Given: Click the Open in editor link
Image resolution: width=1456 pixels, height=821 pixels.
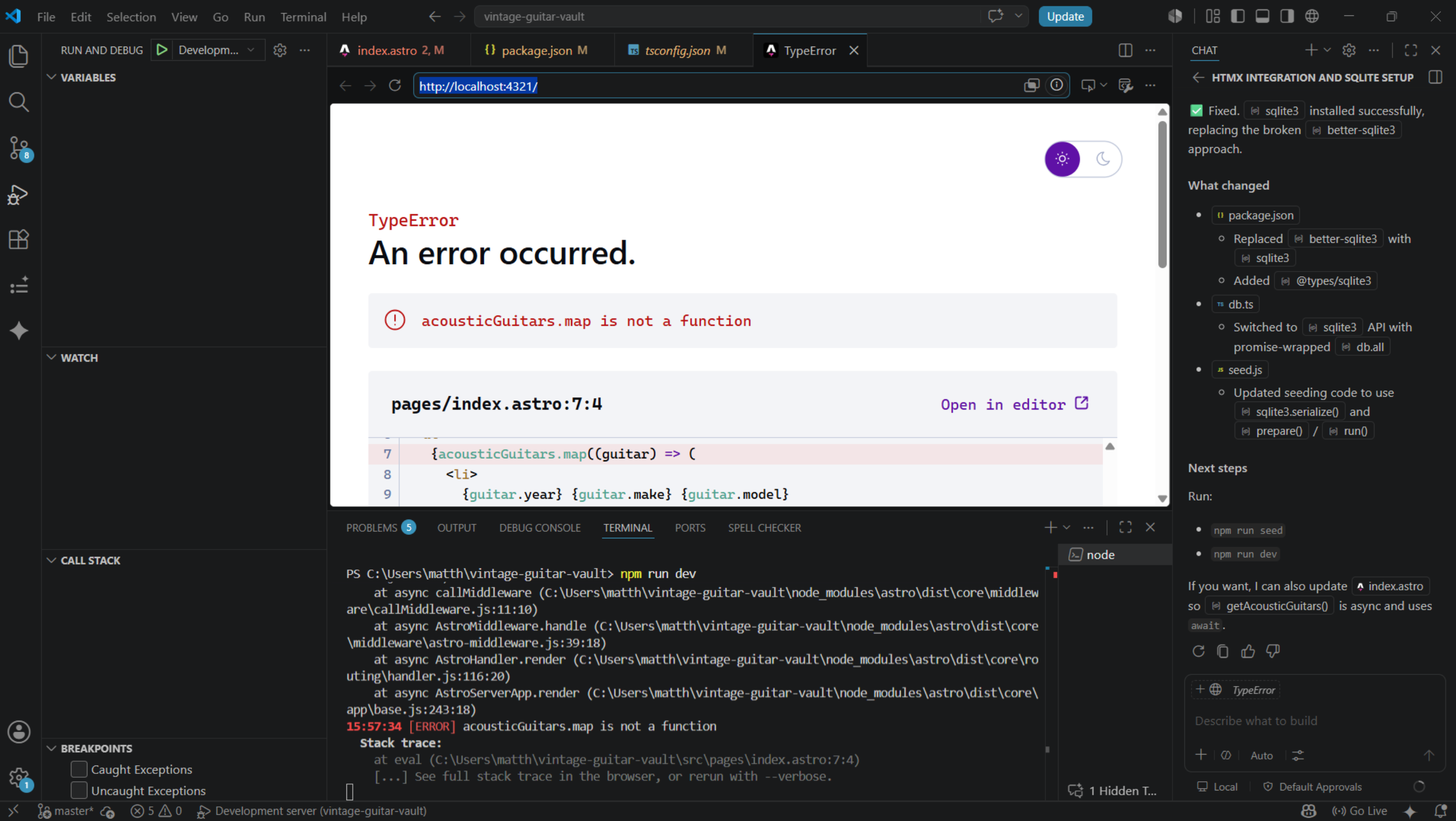Looking at the screenshot, I should [x=1014, y=404].
